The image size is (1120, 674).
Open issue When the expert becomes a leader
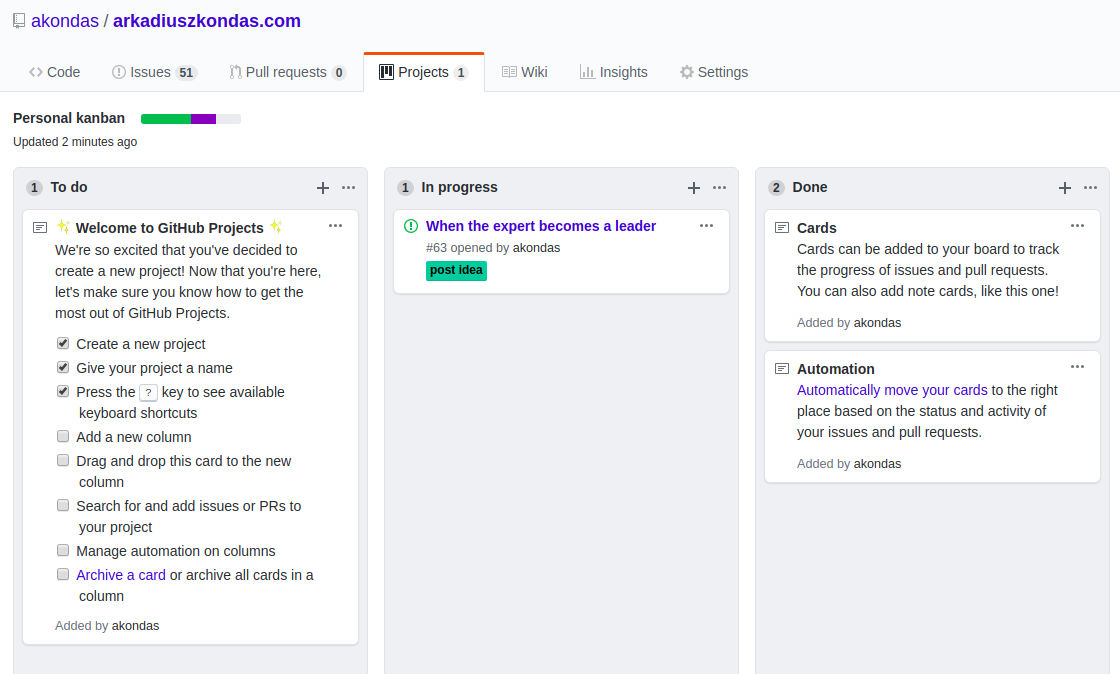(x=541, y=226)
